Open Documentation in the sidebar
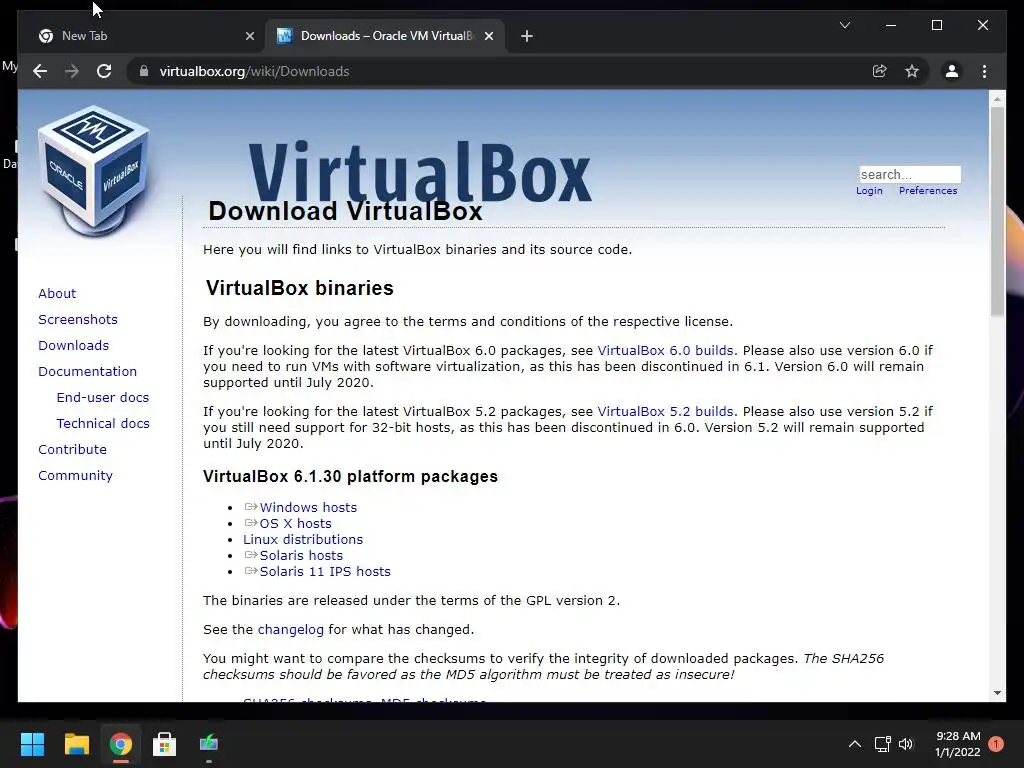 click(88, 372)
